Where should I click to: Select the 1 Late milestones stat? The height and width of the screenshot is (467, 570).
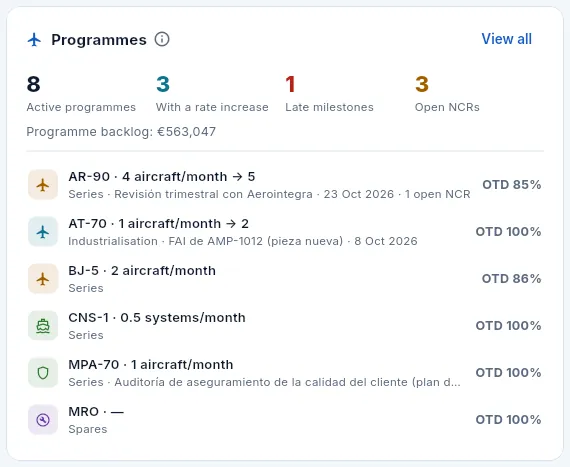pos(329,94)
